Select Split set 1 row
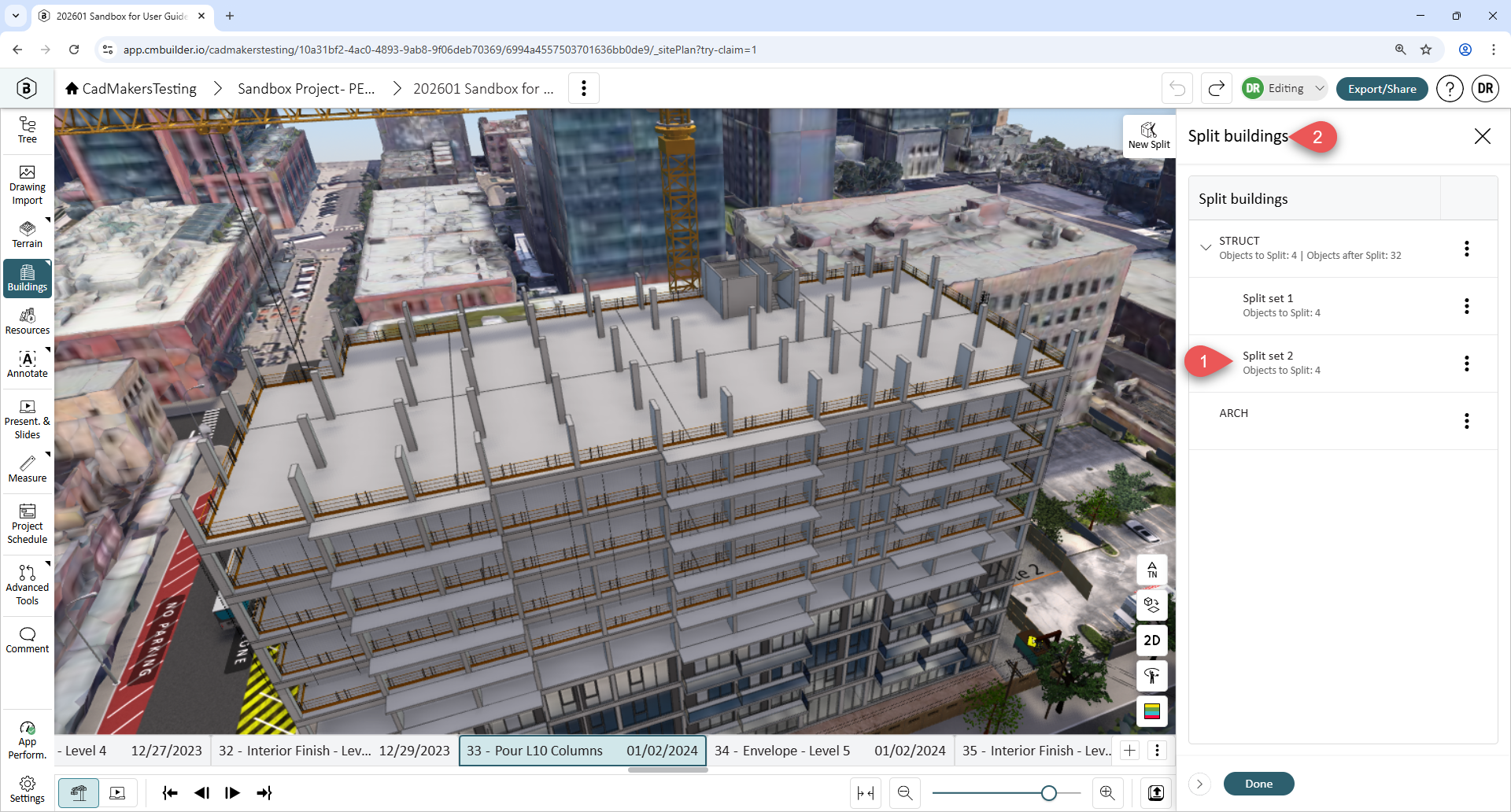 tap(1343, 306)
